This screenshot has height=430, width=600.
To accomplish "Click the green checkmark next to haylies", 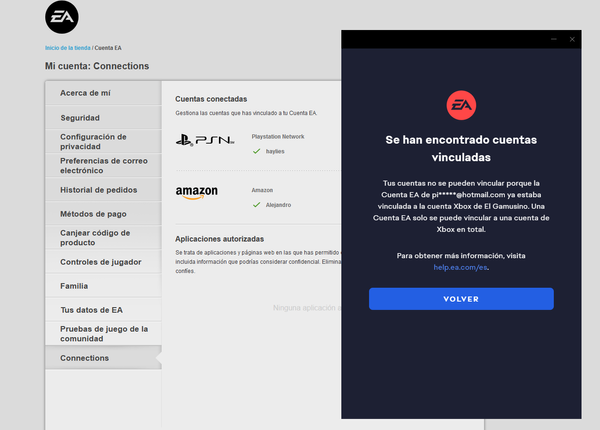I will (x=257, y=151).
